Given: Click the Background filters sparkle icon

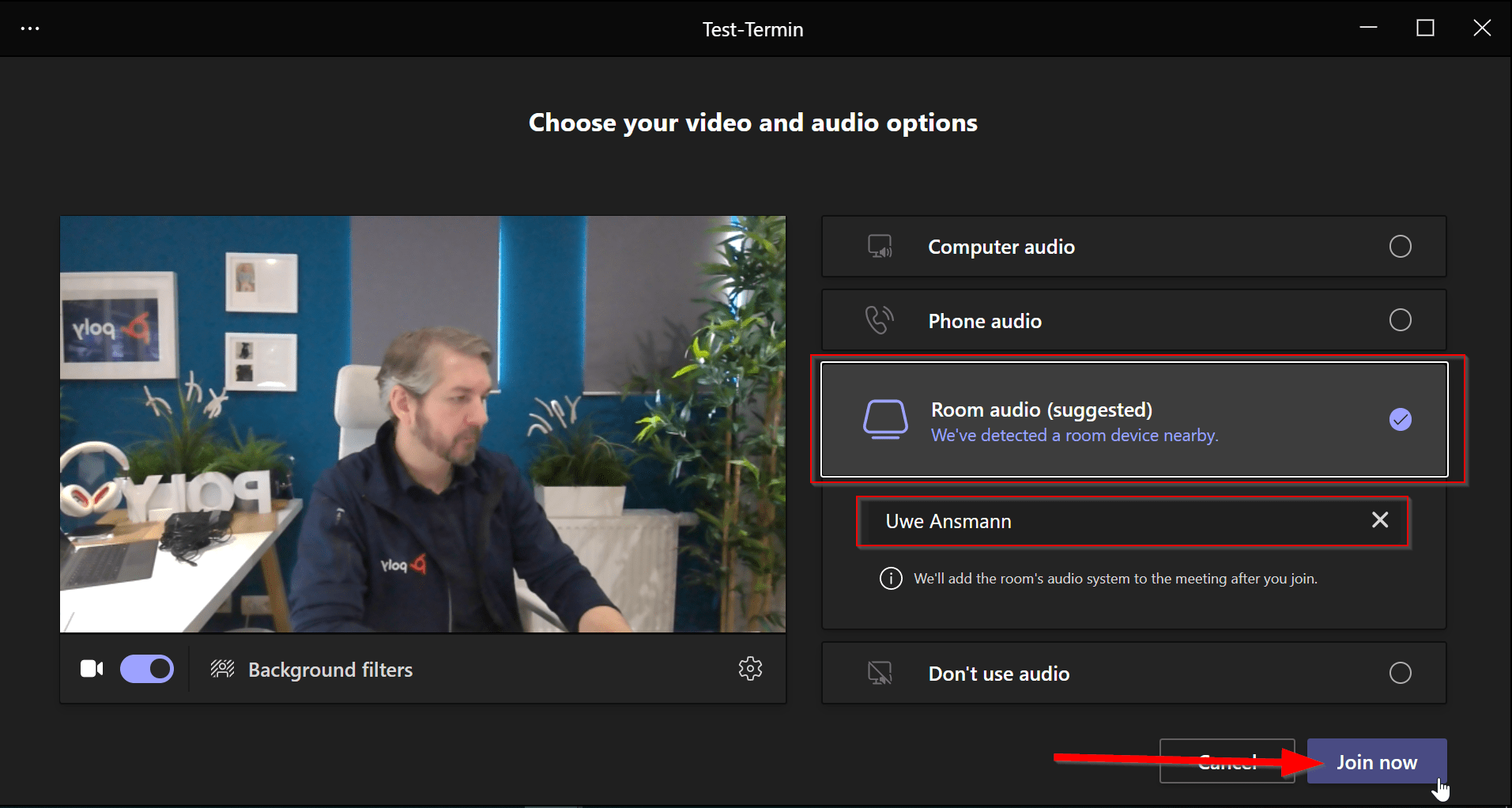Looking at the screenshot, I should (x=223, y=669).
